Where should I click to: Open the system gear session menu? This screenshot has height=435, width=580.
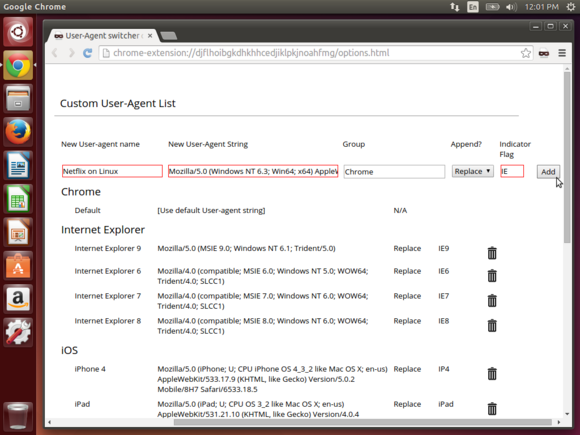[x=571, y=7]
